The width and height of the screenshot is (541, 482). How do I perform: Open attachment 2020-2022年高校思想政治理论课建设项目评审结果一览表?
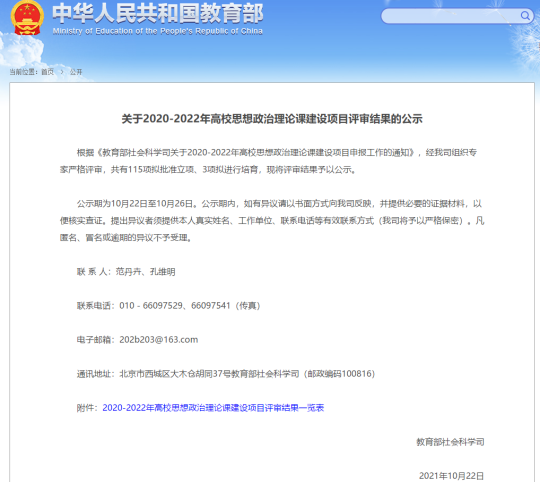coord(213,408)
